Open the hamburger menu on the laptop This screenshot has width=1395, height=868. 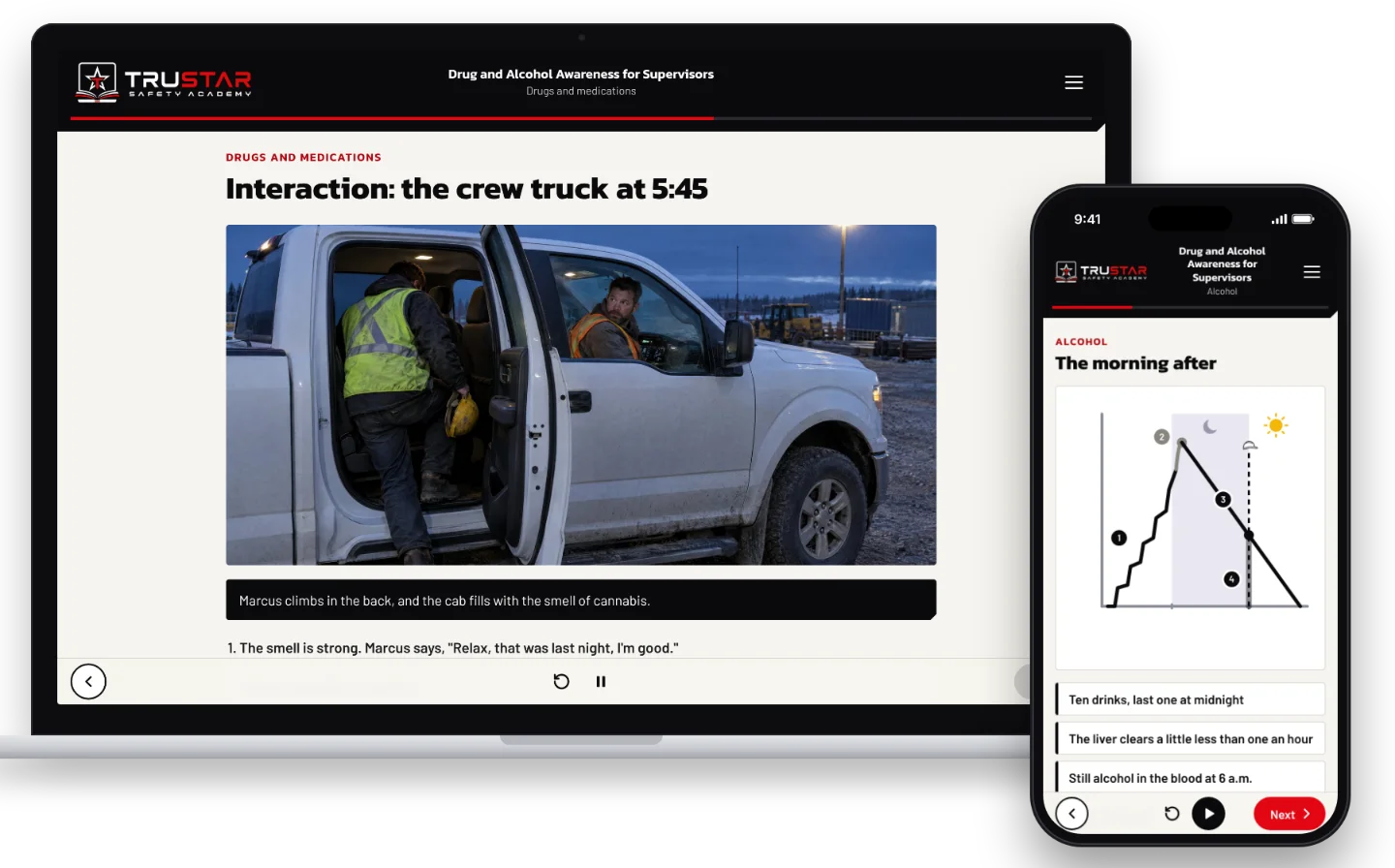click(1073, 82)
